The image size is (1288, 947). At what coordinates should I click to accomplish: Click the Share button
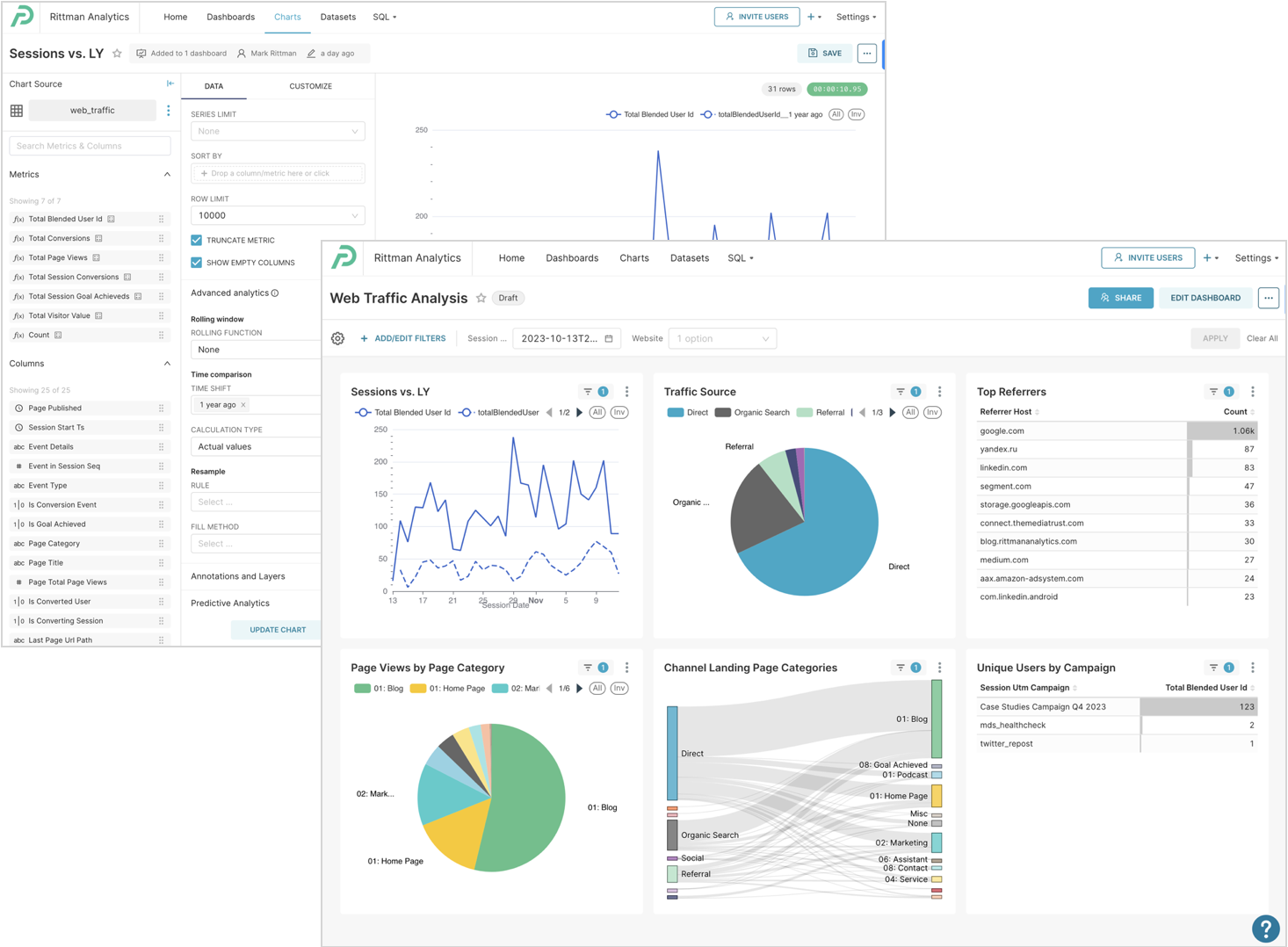tap(1120, 298)
